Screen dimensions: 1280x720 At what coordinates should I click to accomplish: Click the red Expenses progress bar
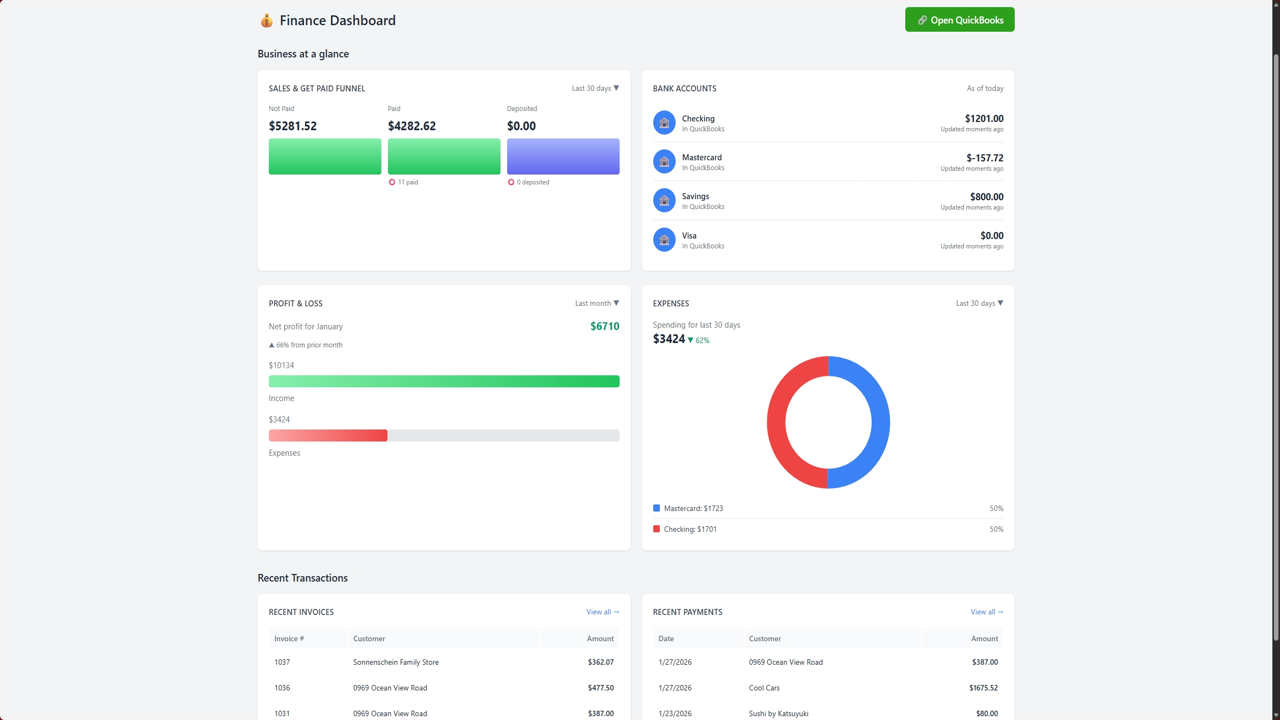tap(328, 435)
